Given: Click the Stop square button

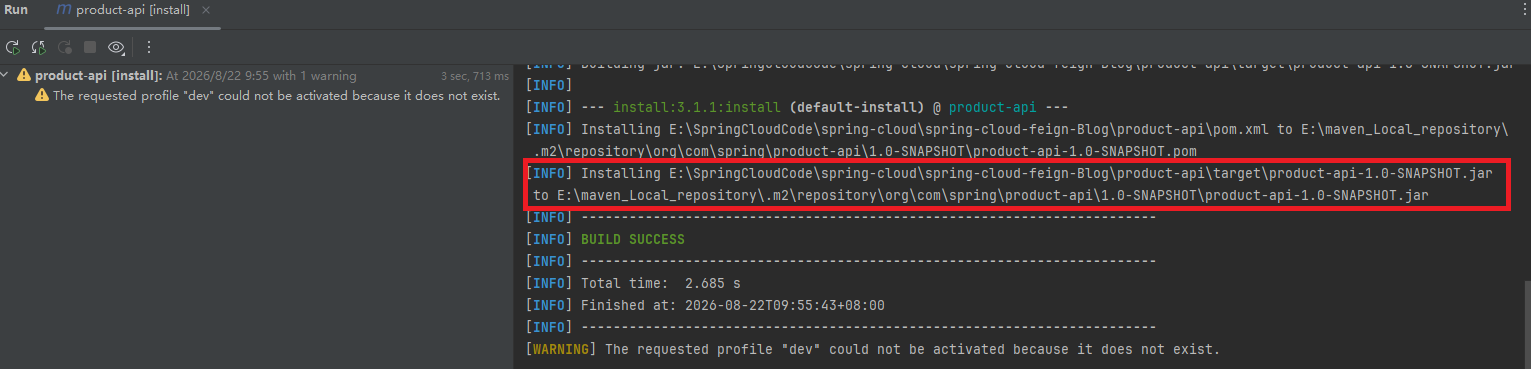Looking at the screenshot, I should 90,47.
